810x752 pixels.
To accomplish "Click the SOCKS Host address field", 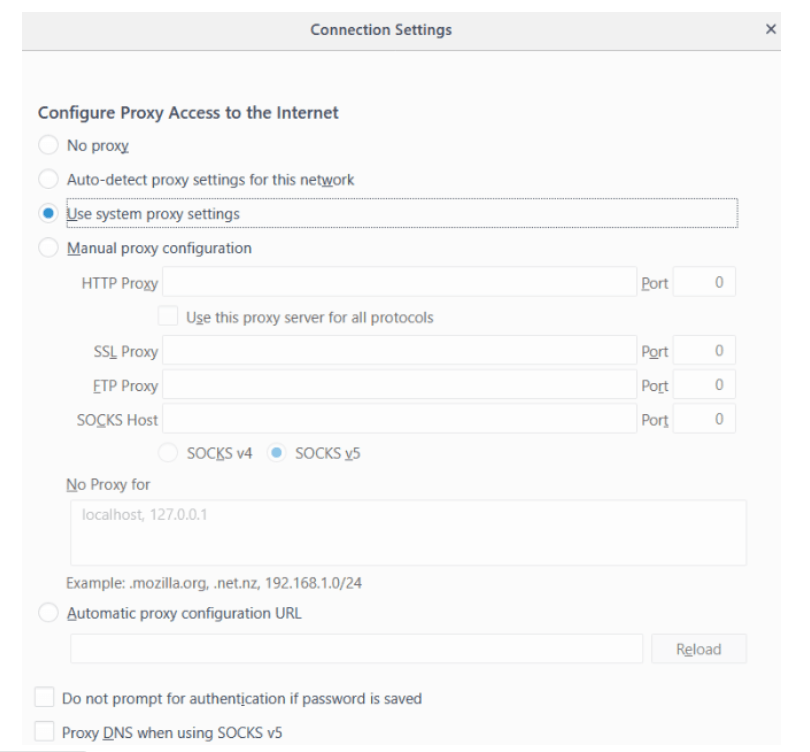I will point(399,419).
